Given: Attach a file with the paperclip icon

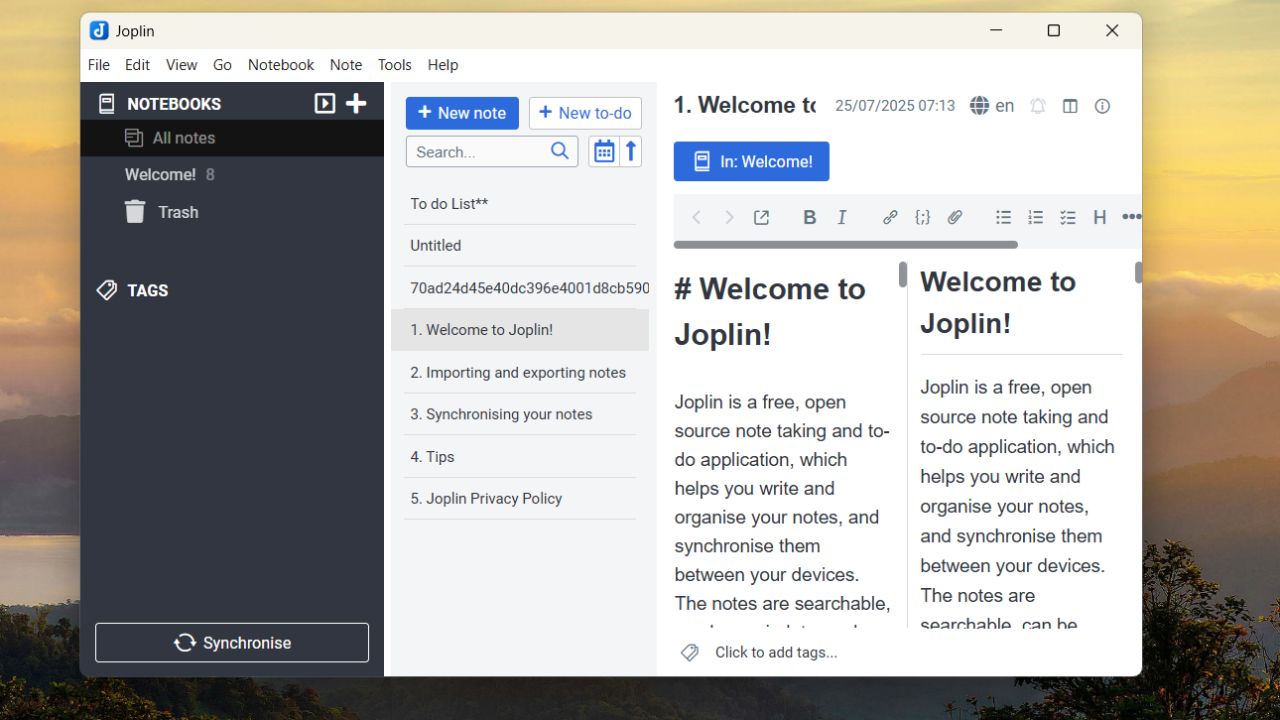Looking at the screenshot, I should click(x=954, y=217).
